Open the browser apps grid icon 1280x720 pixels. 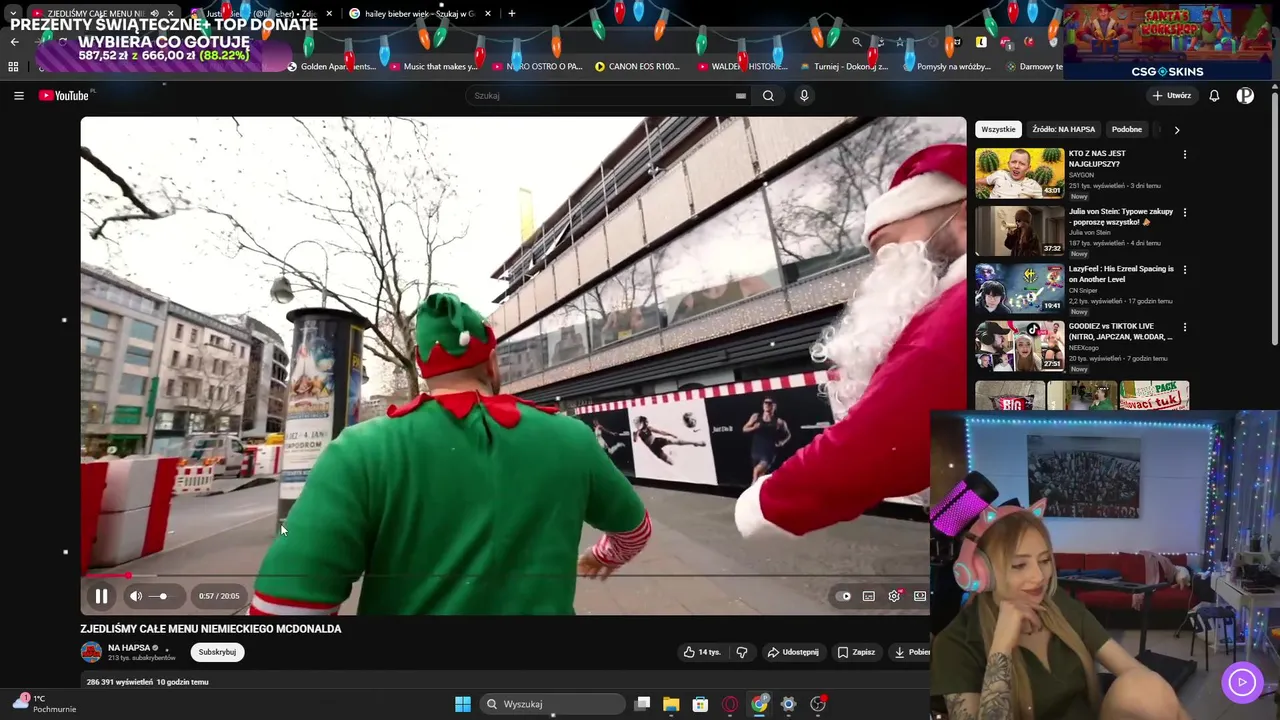click(x=13, y=67)
